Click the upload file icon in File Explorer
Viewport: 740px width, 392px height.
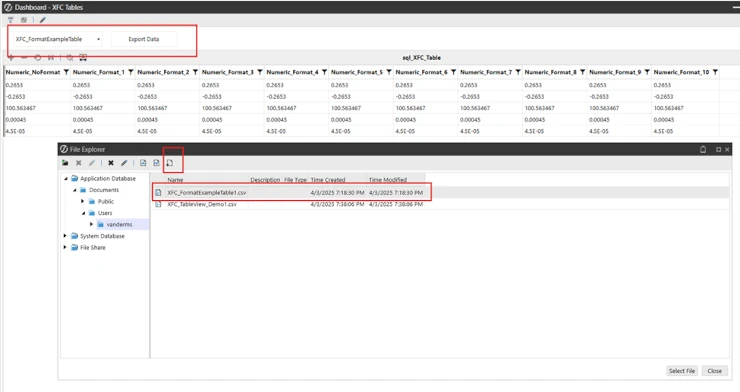pos(143,163)
